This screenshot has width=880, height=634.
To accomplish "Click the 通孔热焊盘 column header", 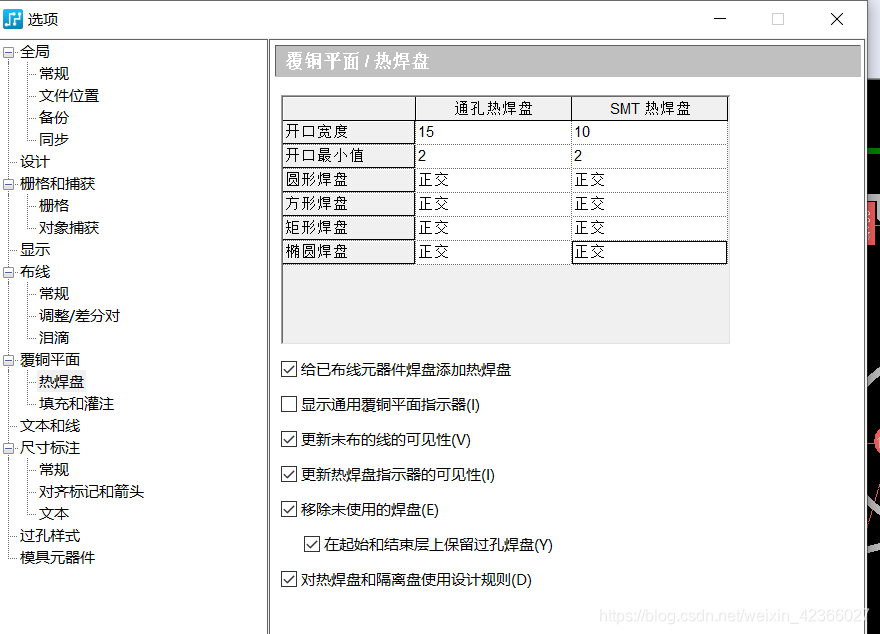I will [493, 108].
